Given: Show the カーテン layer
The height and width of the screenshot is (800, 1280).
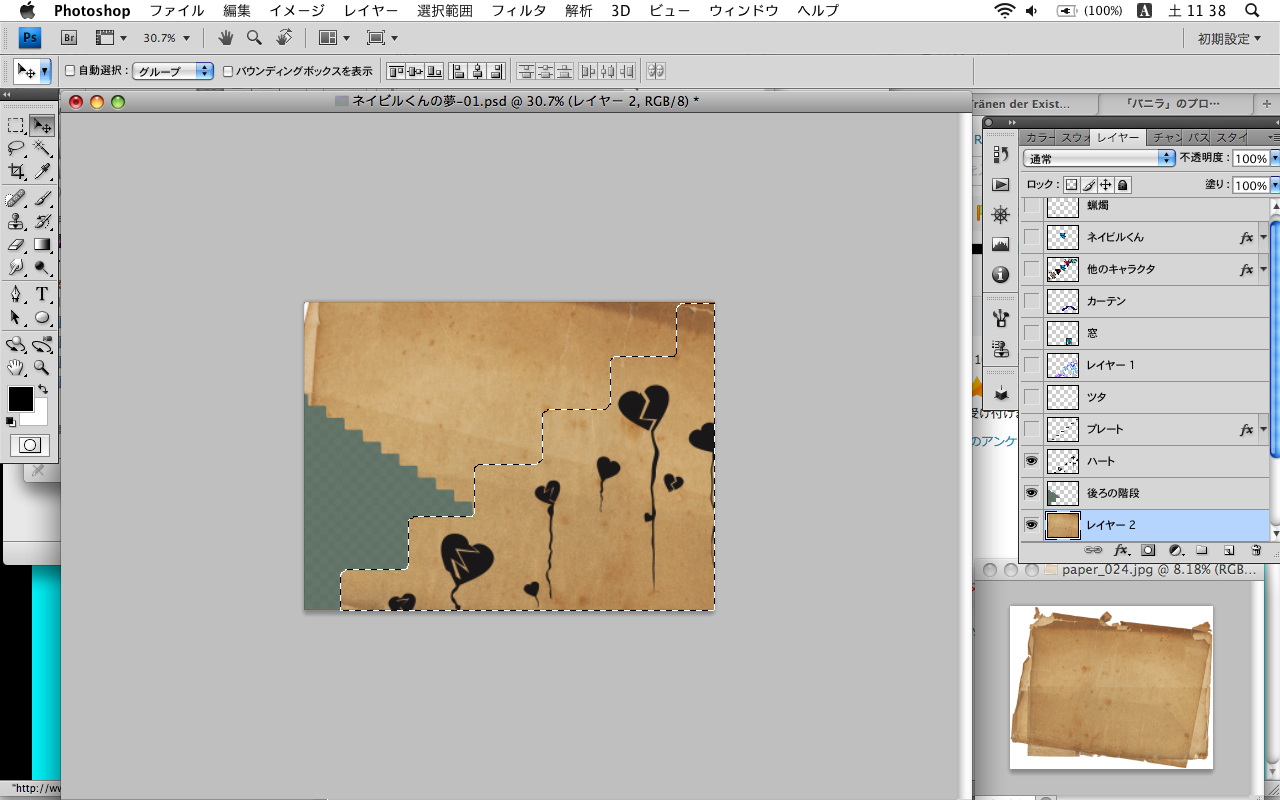Looking at the screenshot, I should [1031, 301].
